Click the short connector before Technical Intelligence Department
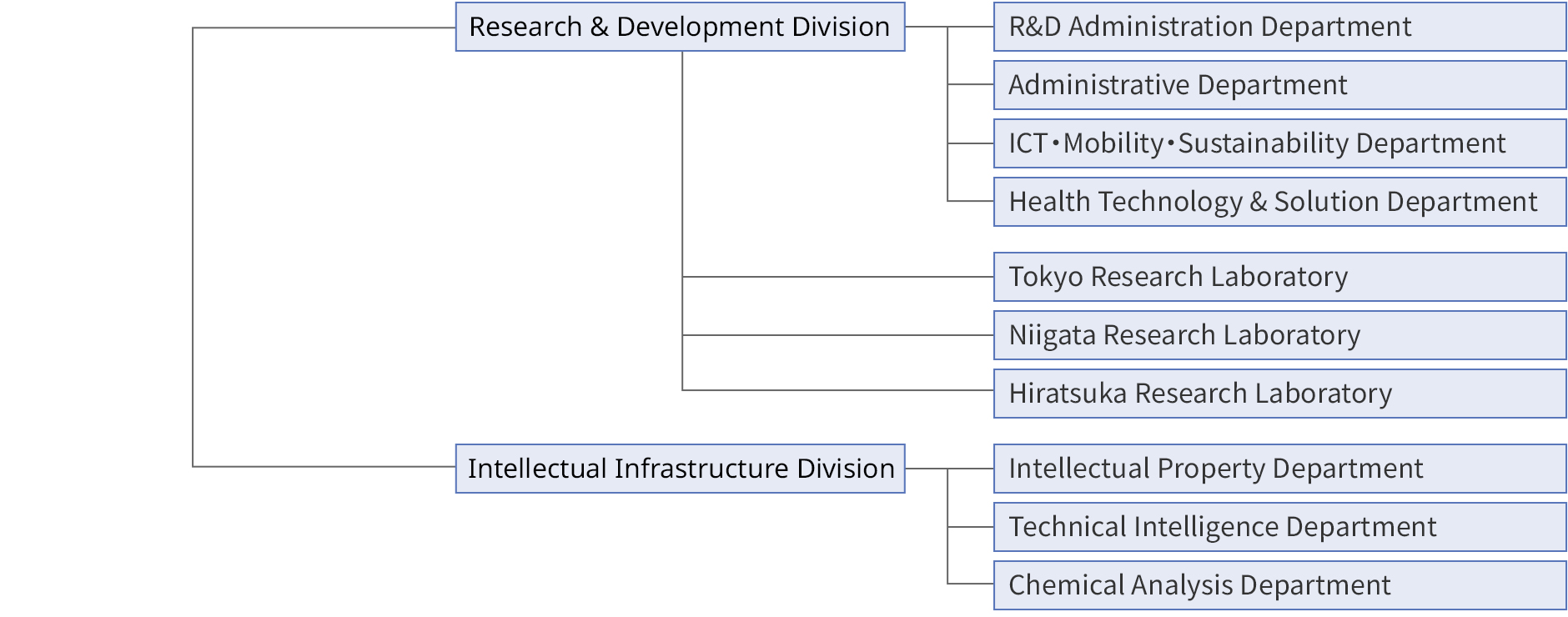 point(971,527)
